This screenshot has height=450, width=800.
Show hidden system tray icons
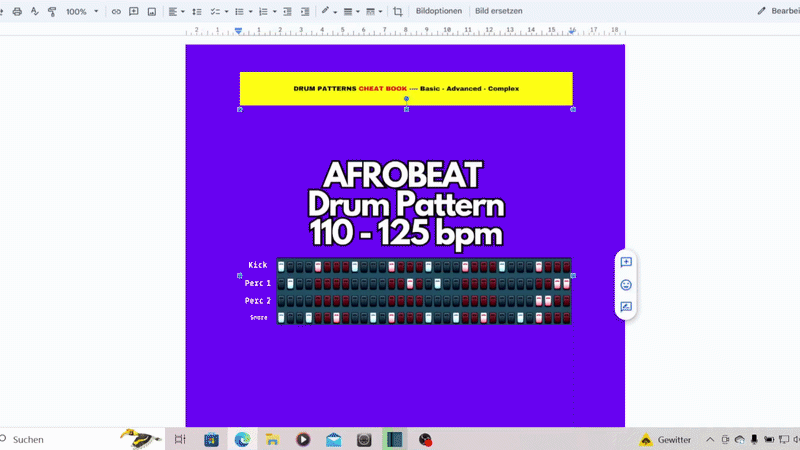point(710,439)
